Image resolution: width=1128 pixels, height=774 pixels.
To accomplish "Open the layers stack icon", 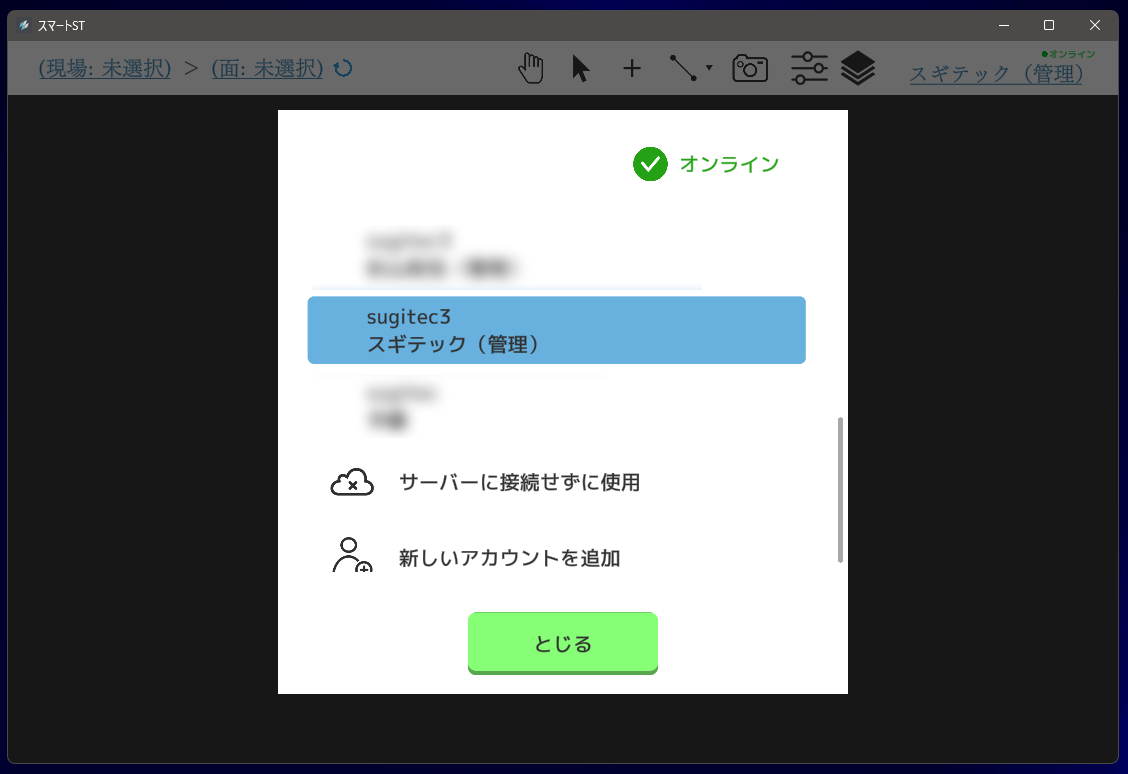I will (857, 68).
